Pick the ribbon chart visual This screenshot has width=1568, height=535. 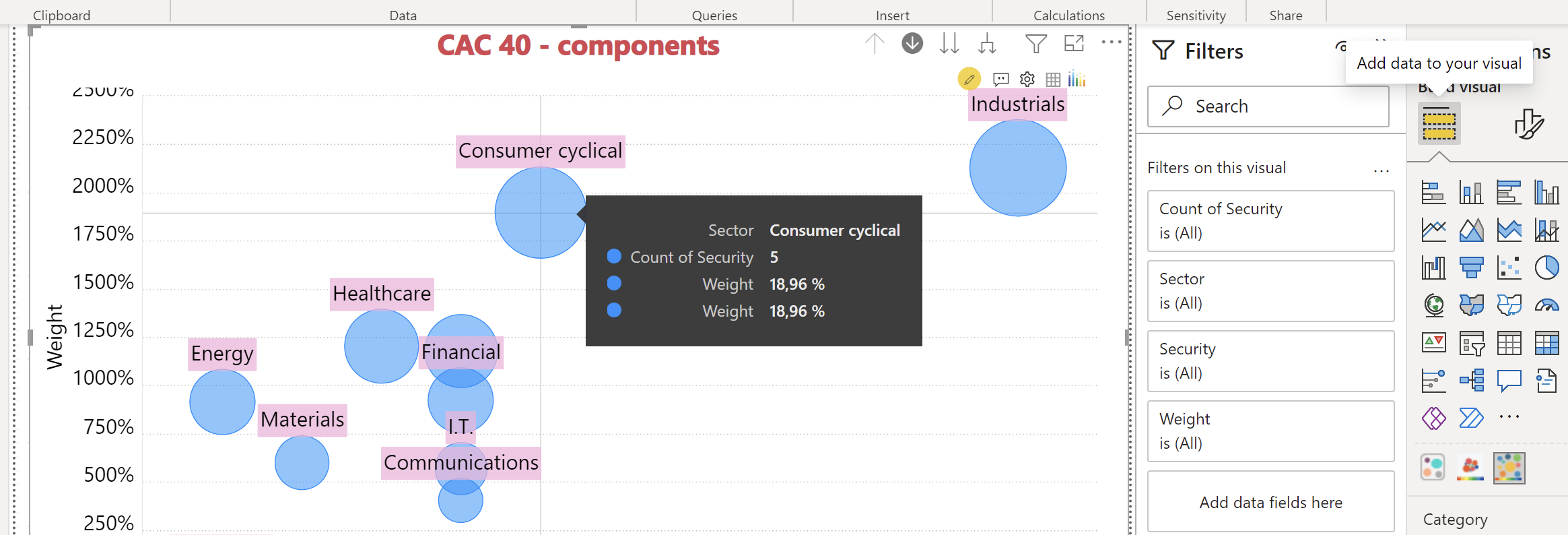[x=1433, y=267]
